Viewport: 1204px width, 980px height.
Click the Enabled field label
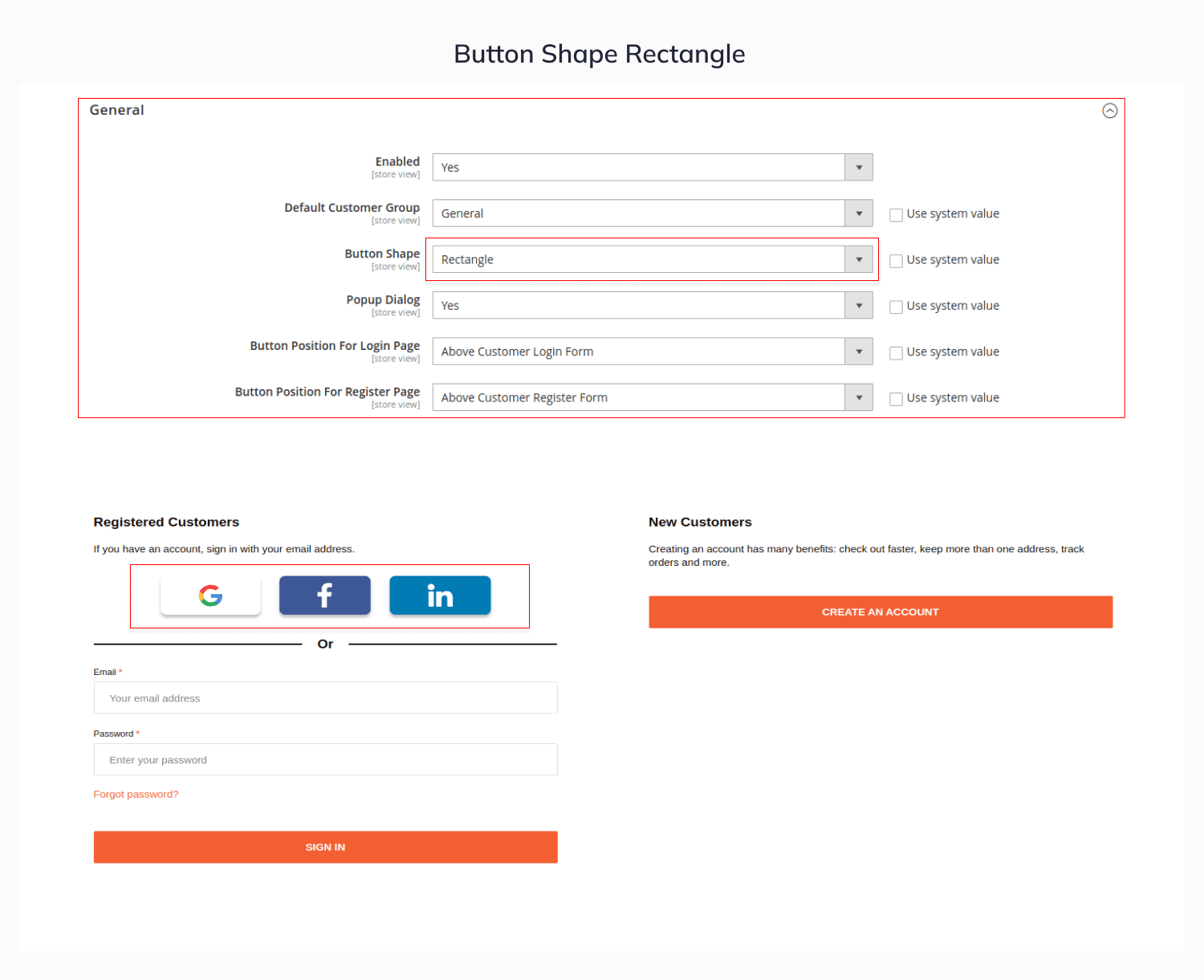[397, 161]
